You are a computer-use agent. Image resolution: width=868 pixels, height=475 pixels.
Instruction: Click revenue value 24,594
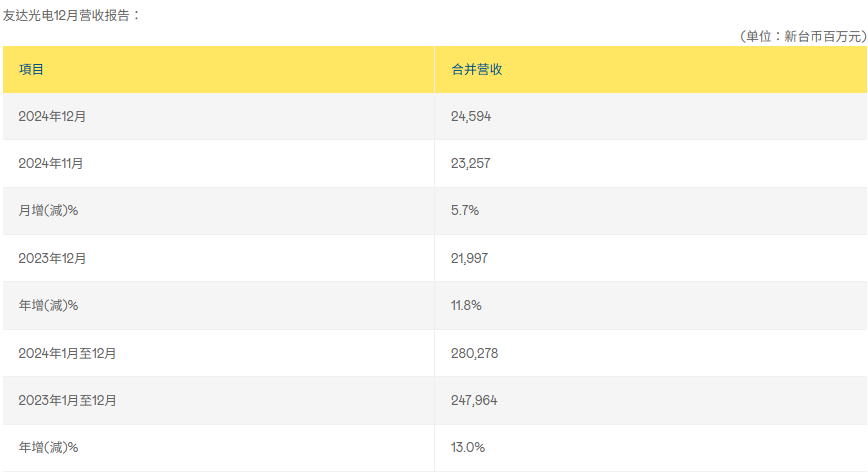(x=471, y=116)
